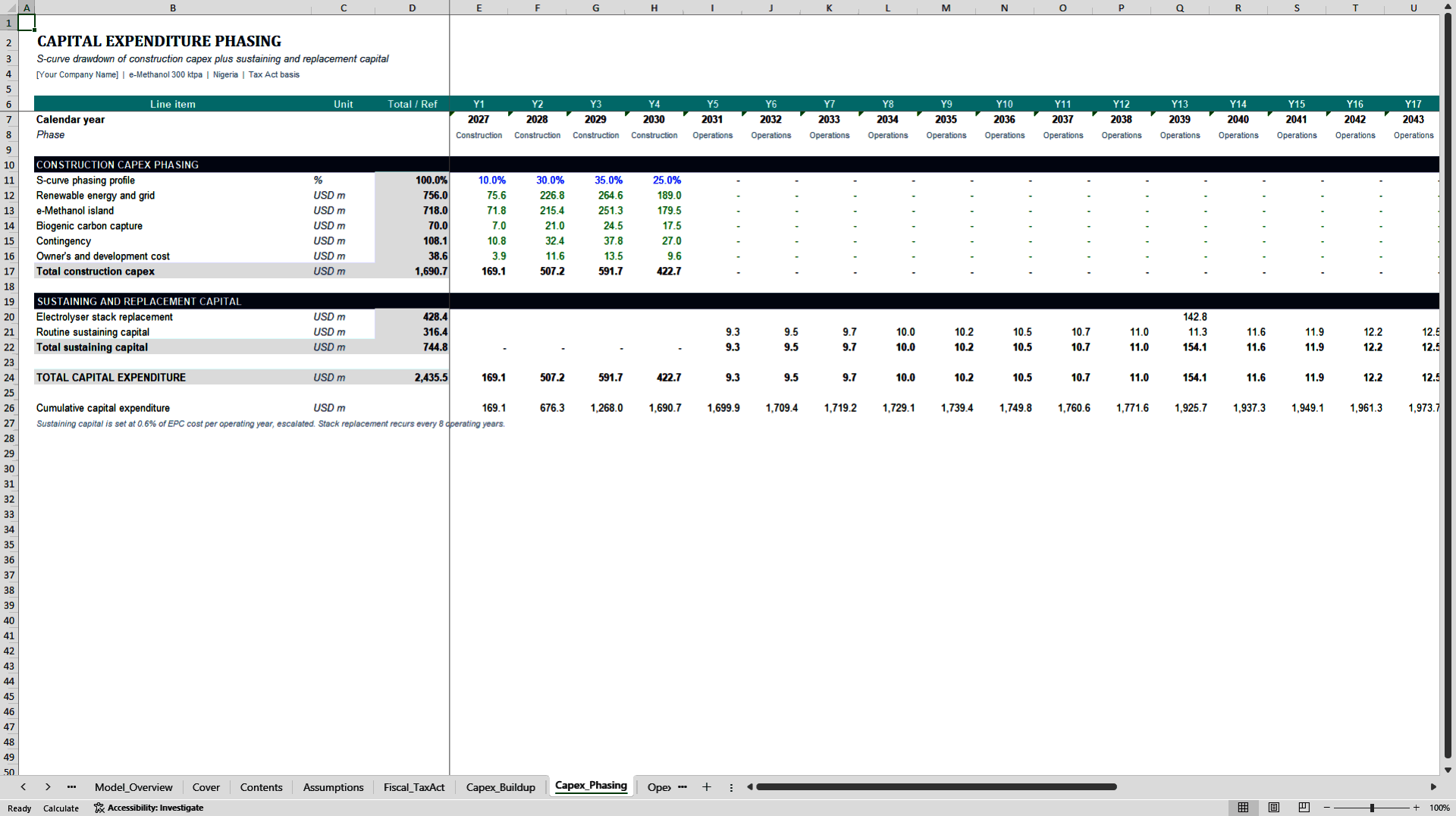Click the Contingency row label

click(x=64, y=241)
